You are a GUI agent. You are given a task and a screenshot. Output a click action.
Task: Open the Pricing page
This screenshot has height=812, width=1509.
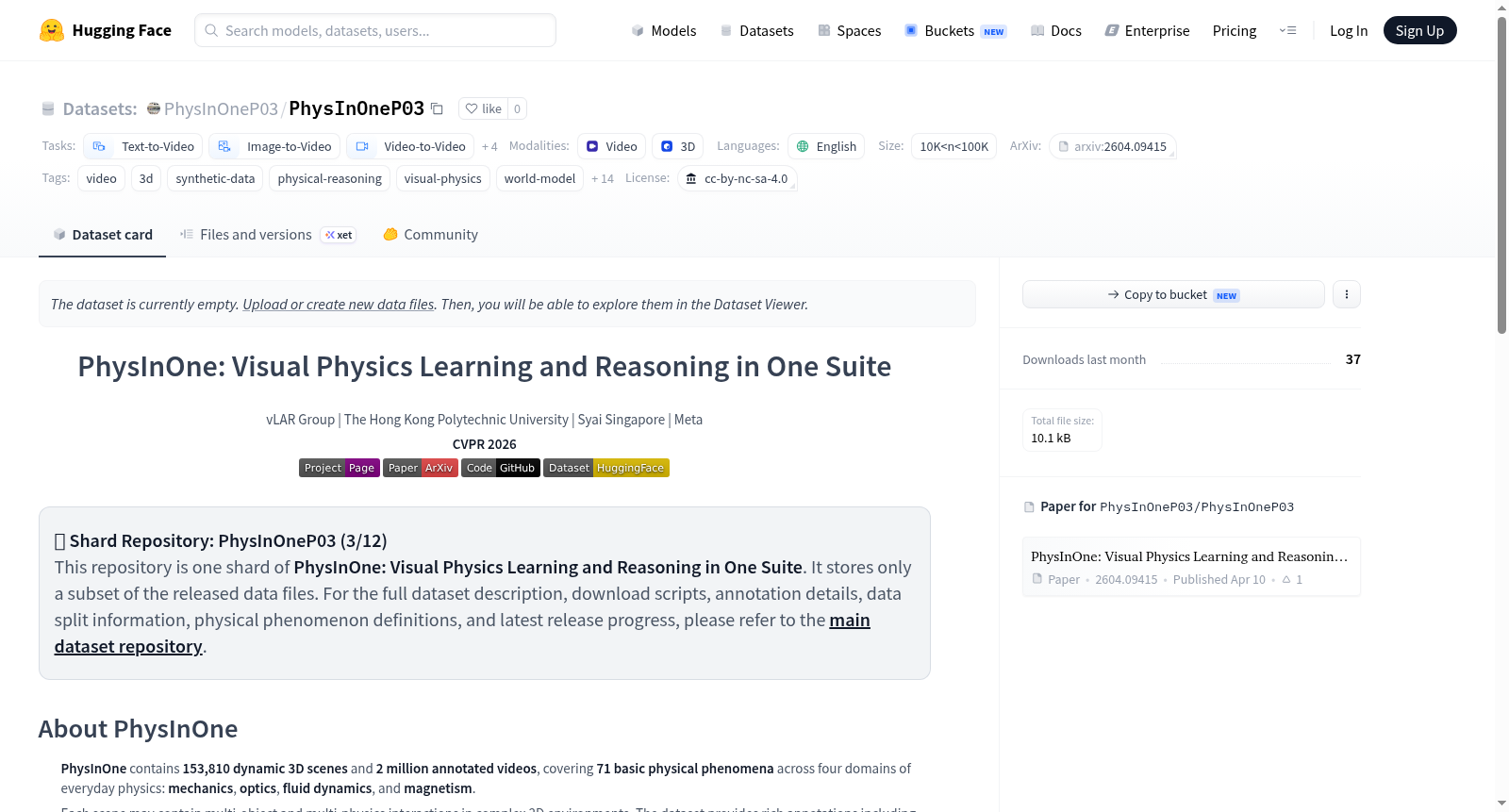tap(1235, 30)
